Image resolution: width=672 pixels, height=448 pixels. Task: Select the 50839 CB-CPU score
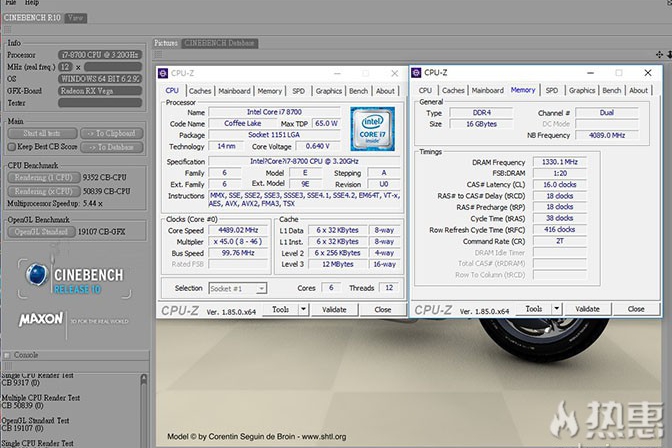tap(107, 191)
